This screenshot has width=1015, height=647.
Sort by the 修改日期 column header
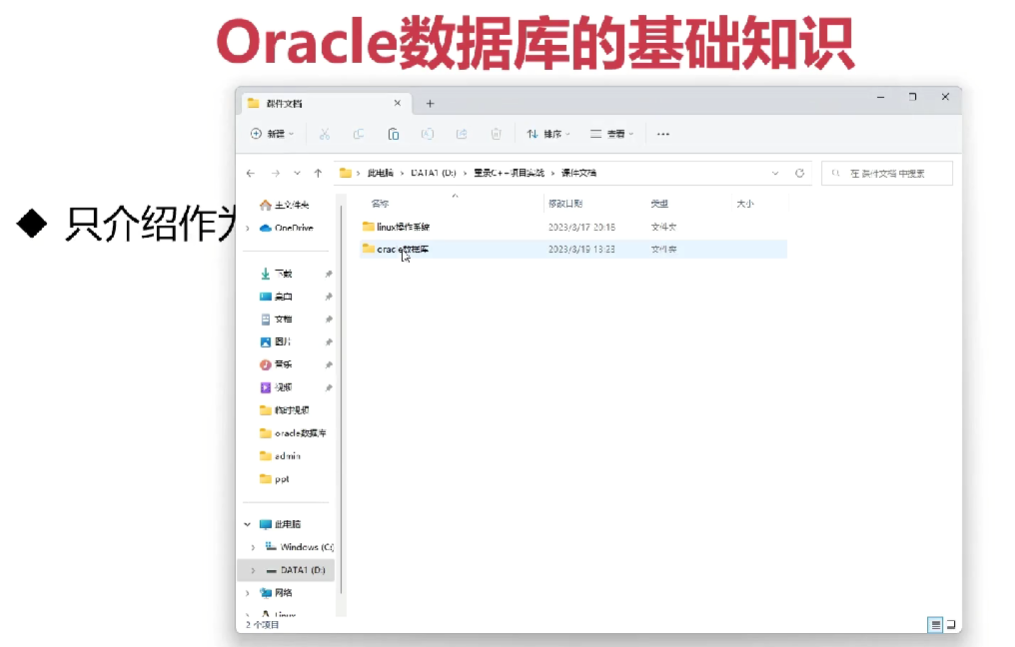click(x=565, y=204)
